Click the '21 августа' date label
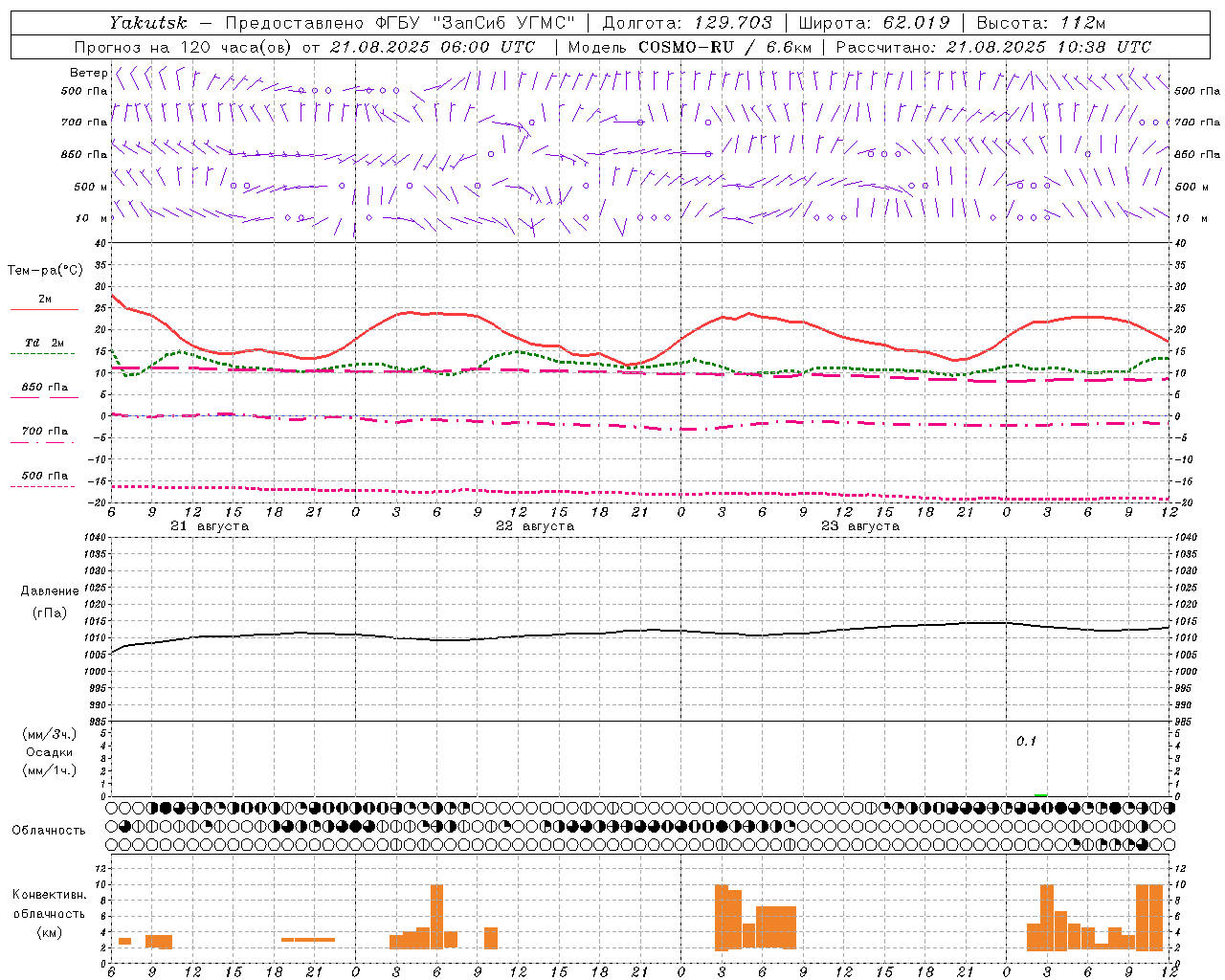This screenshot has height=980, width=1225. pyautogui.click(x=210, y=526)
